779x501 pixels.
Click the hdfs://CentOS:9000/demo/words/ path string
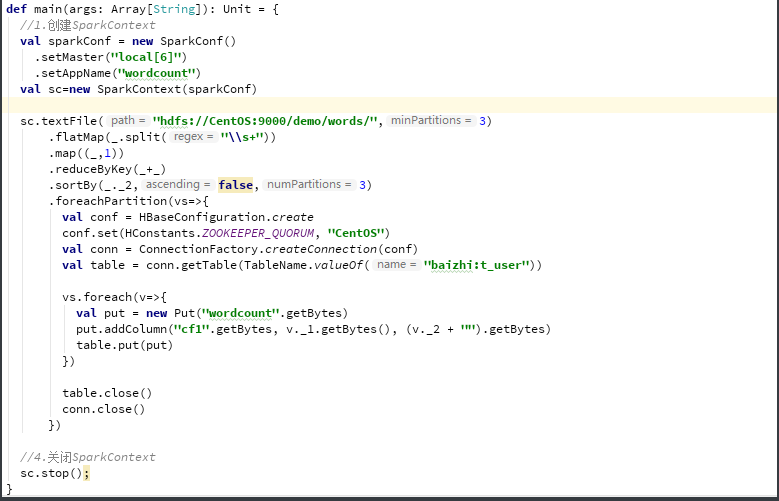265,121
